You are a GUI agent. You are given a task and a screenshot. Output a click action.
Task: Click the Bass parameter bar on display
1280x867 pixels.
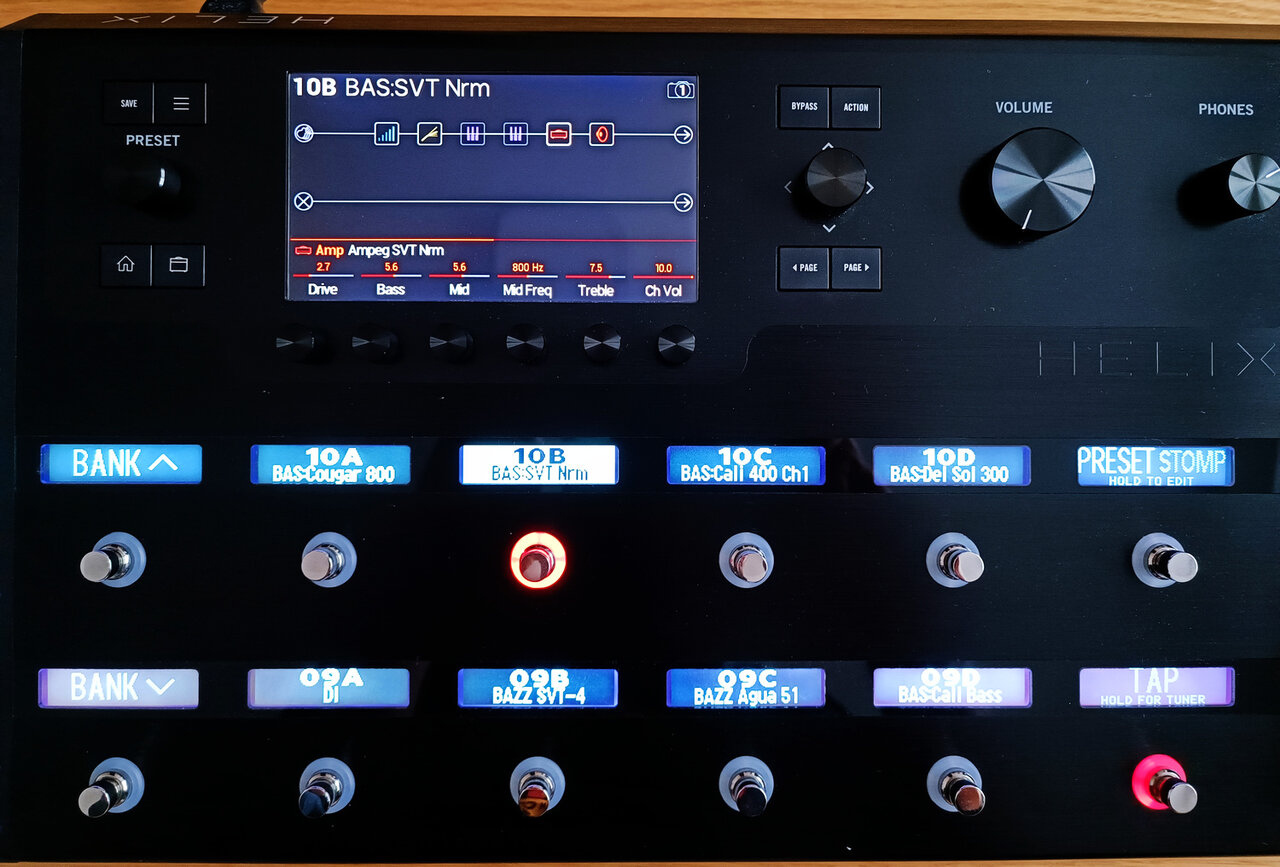(391, 276)
